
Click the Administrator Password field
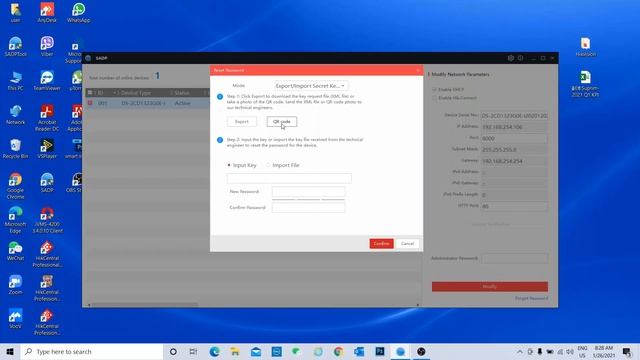[514, 258]
